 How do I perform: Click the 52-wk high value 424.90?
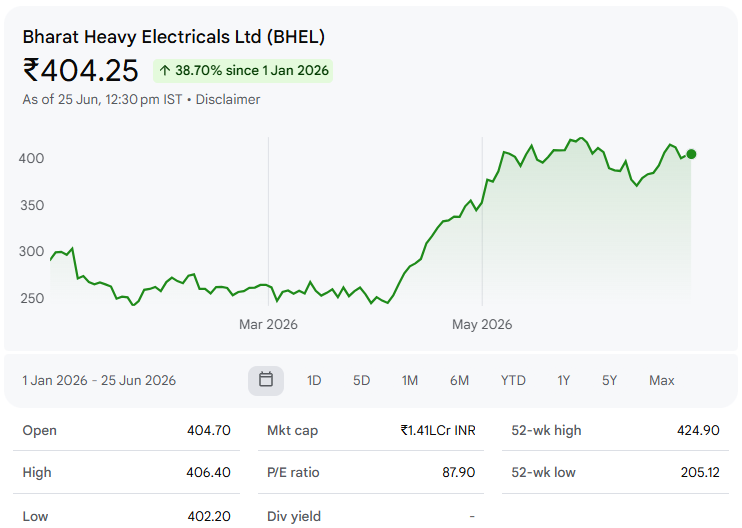698,431
